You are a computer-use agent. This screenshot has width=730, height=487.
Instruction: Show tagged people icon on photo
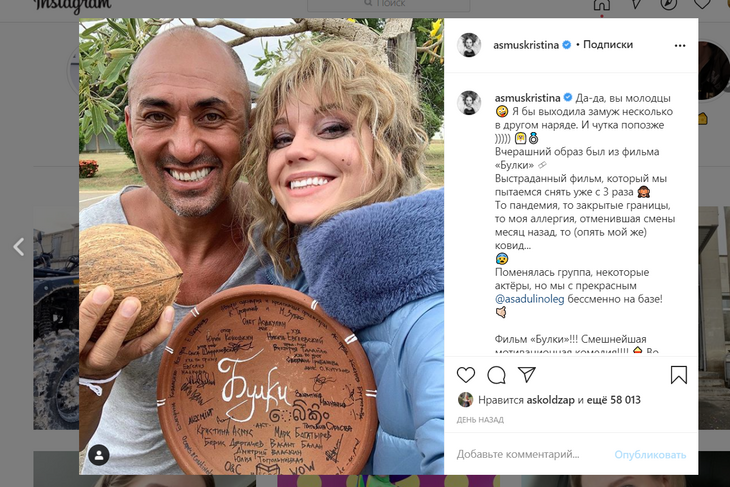[99, 455]
